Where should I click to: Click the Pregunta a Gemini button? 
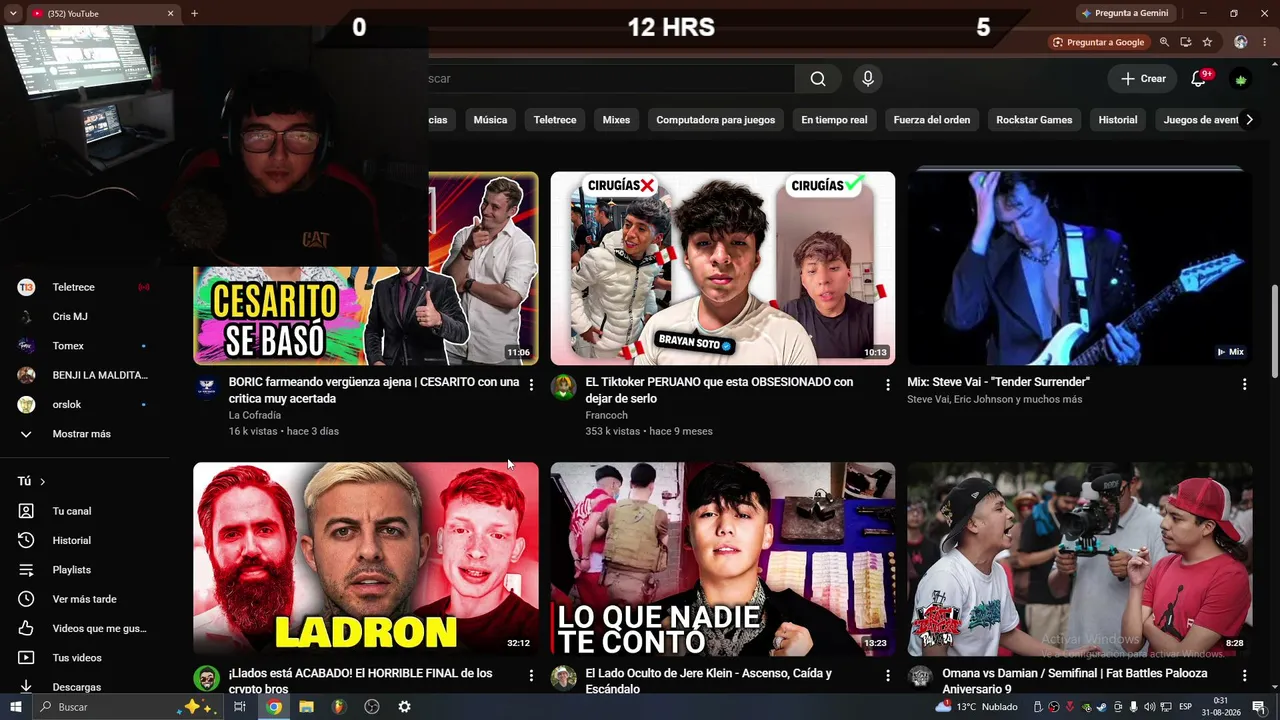pos(1125,13)
